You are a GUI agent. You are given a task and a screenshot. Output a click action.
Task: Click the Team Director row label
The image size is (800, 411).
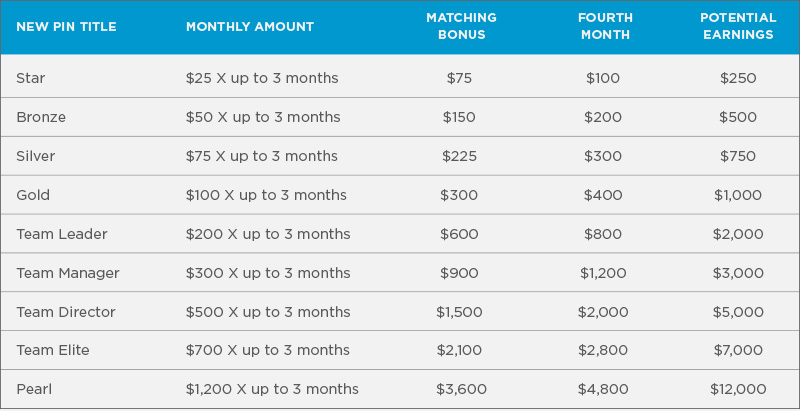pyautogui.click(x=66, y=312)
